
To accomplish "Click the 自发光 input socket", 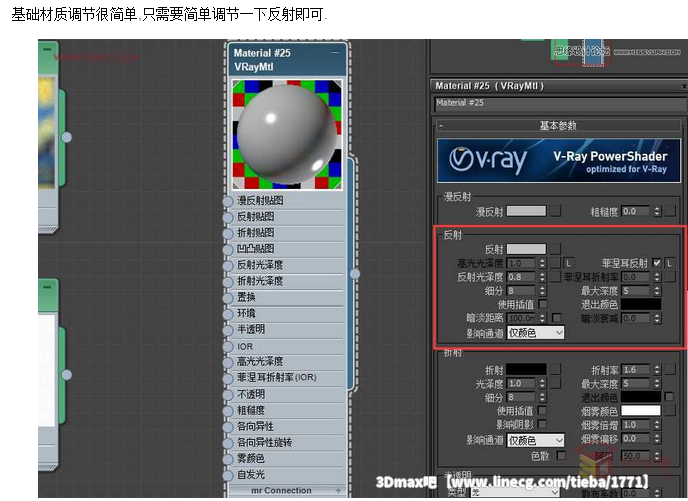I will click(x=228, y=475).
